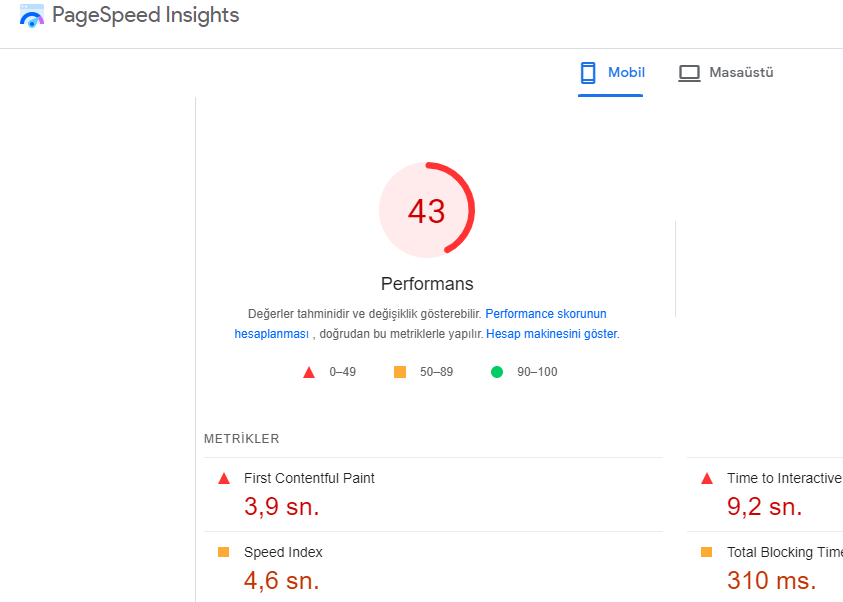Expand the Time to Interactive metric
This screenshot has height=602, width=843.
point(783,479)
